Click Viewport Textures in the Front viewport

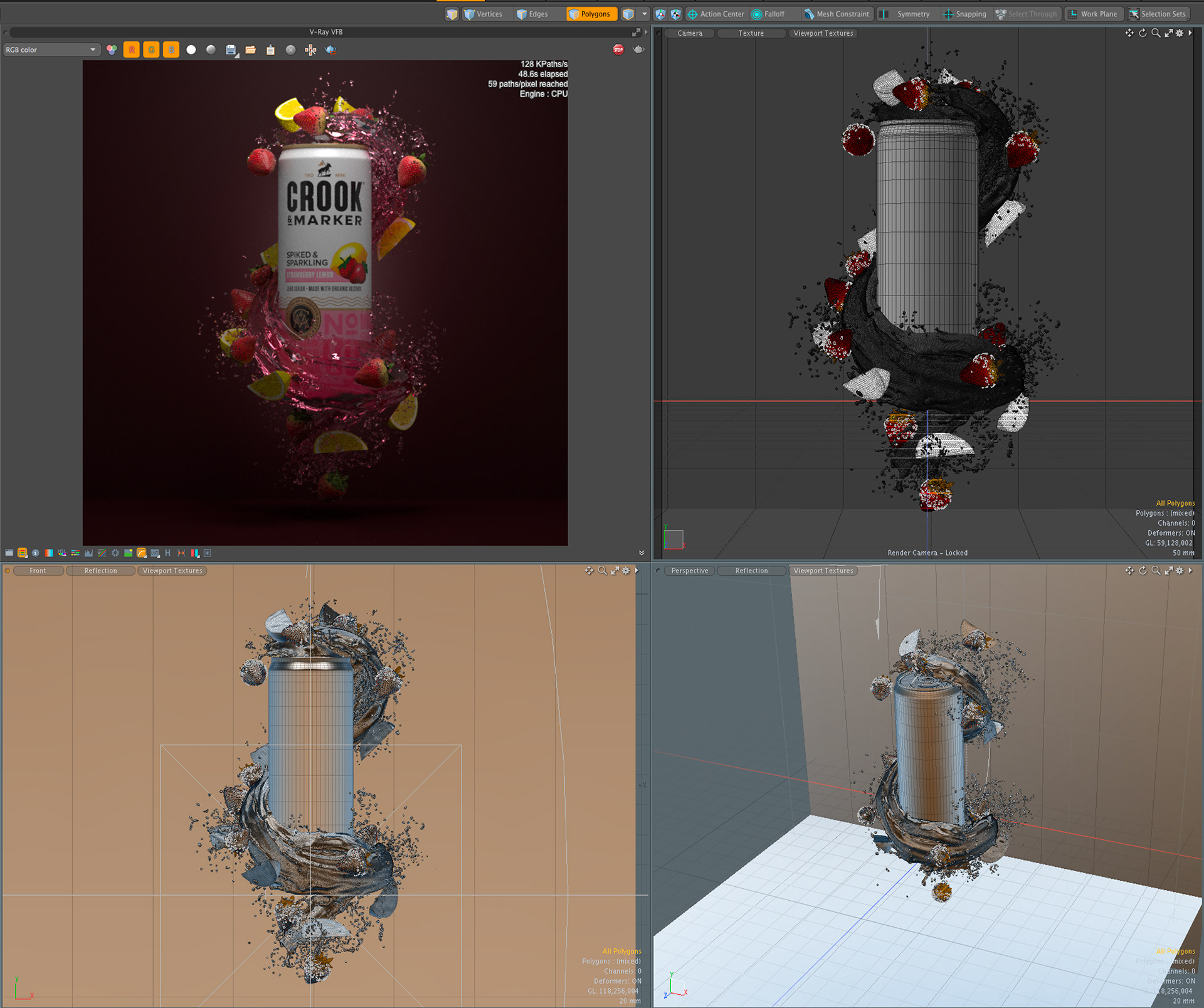tap(172, 571)
